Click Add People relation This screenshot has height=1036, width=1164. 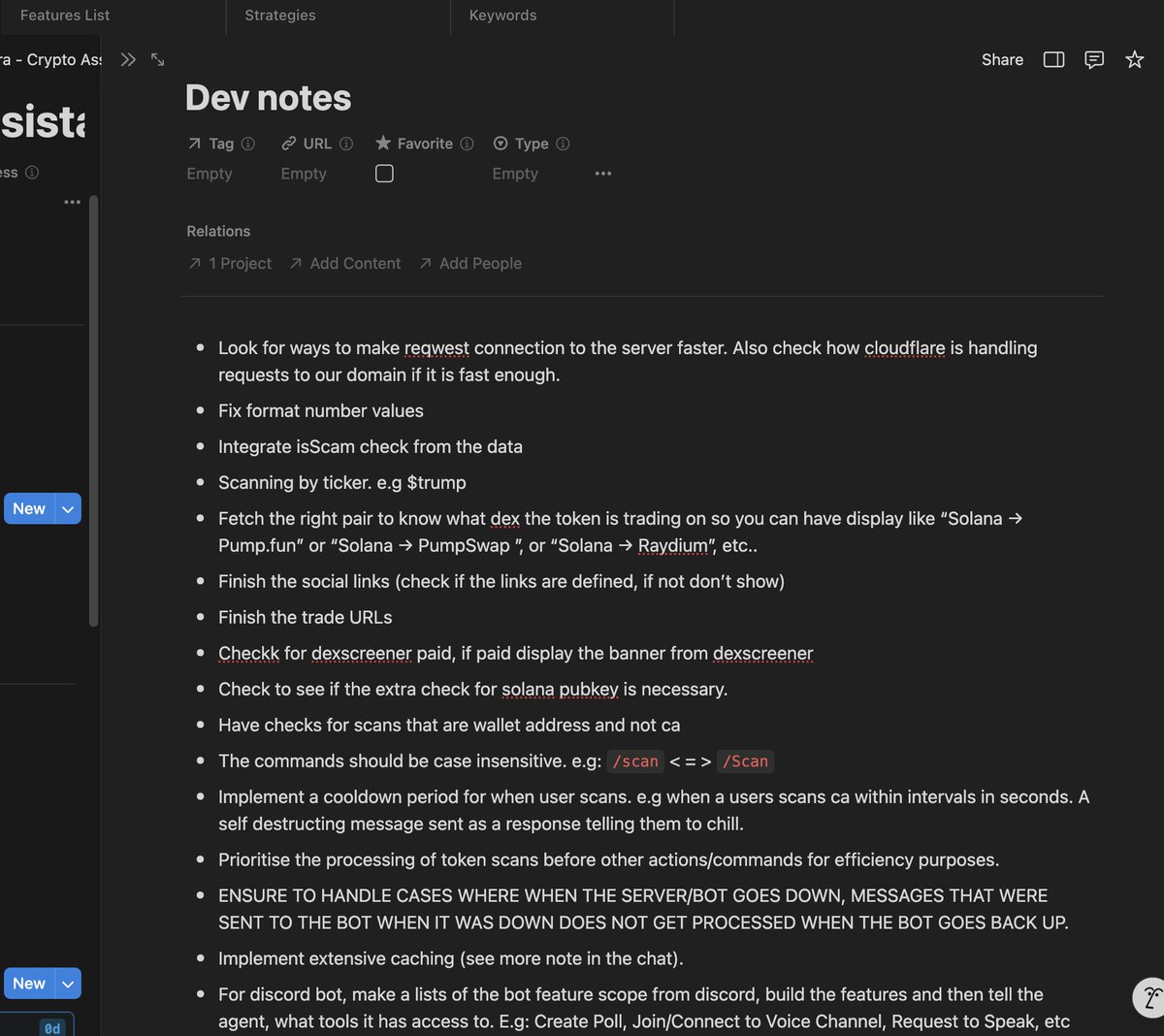point(470,263)
